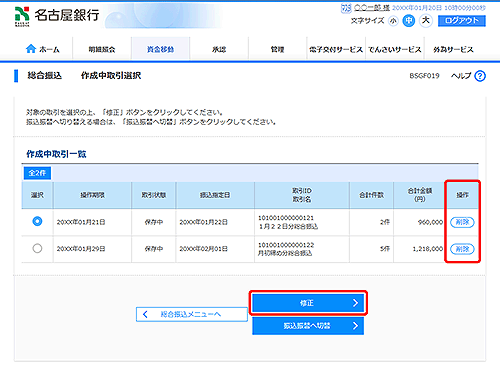Screen dimensions: 500x380
Task: Click the 修正 button
Action: tap(308, 303)
